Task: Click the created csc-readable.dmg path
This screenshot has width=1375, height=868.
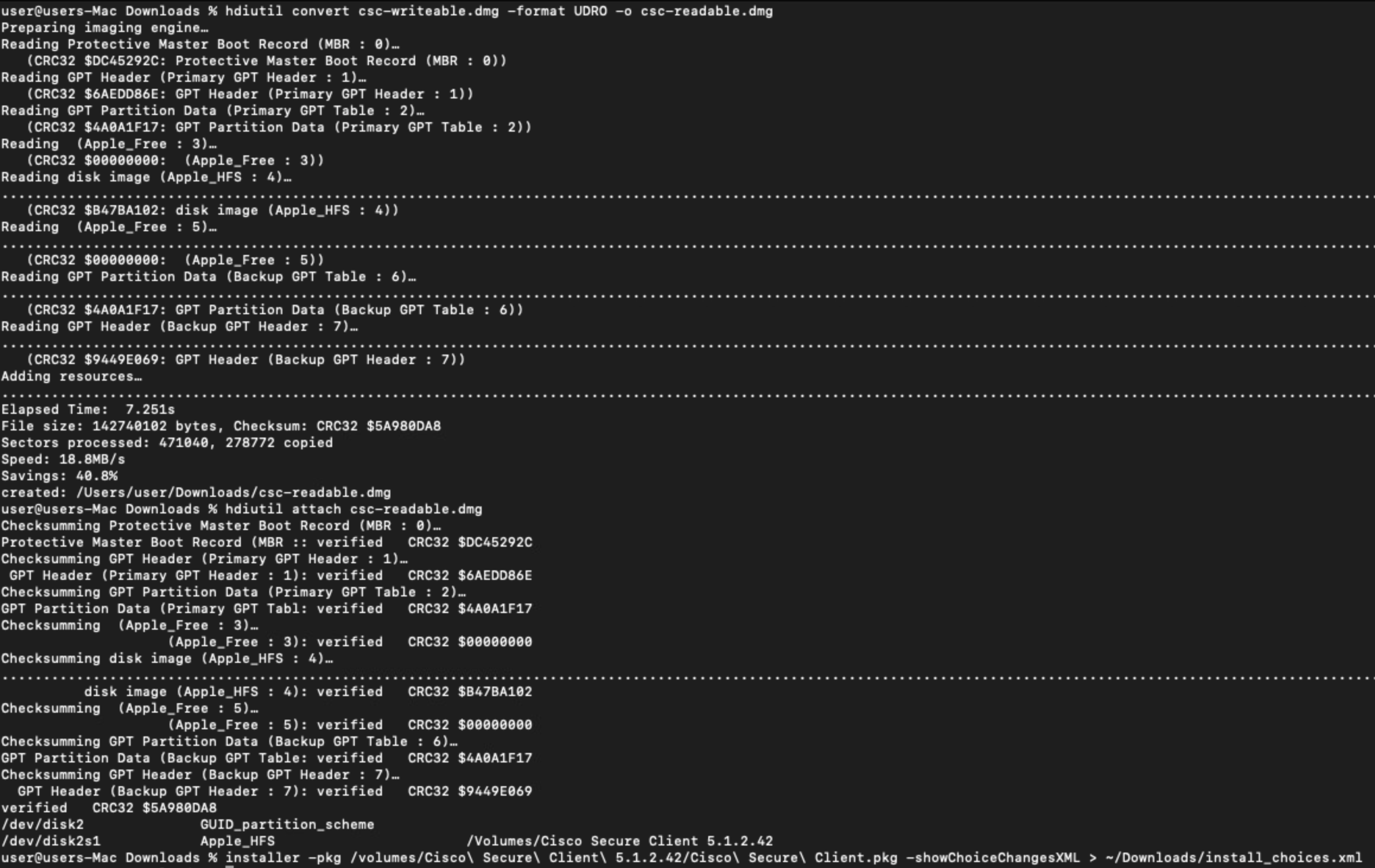Action: pyautogui.click(x=233, y=493)
